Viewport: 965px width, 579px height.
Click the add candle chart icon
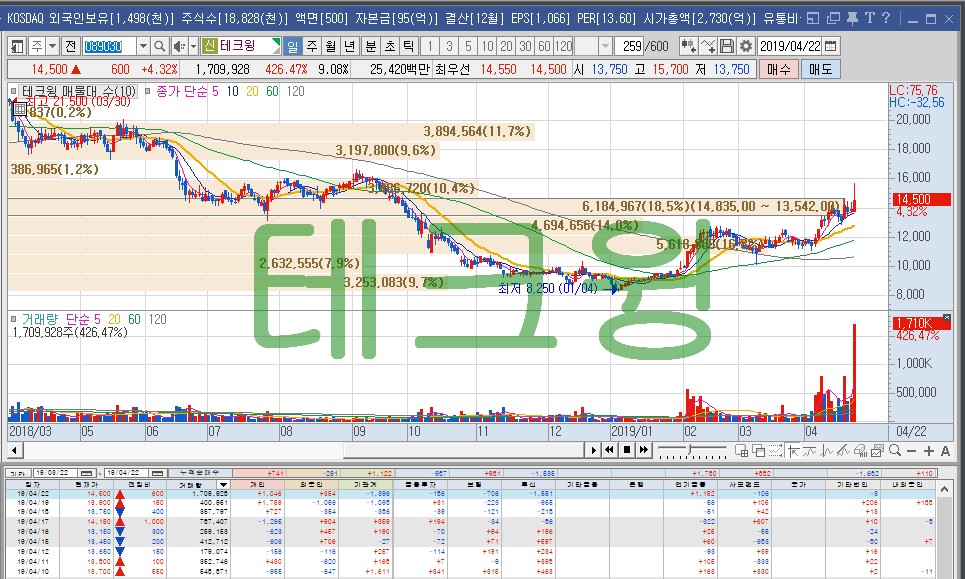pos(688,46)
